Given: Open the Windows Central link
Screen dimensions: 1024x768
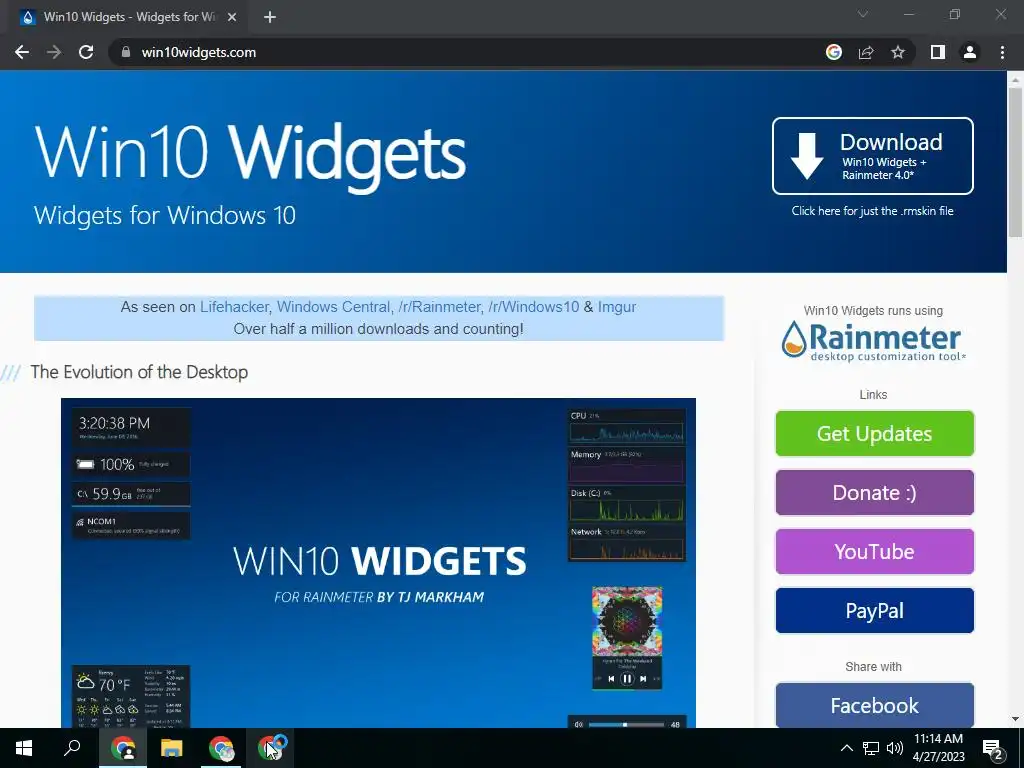Looking at the screenshot, I should coord(333,307).
